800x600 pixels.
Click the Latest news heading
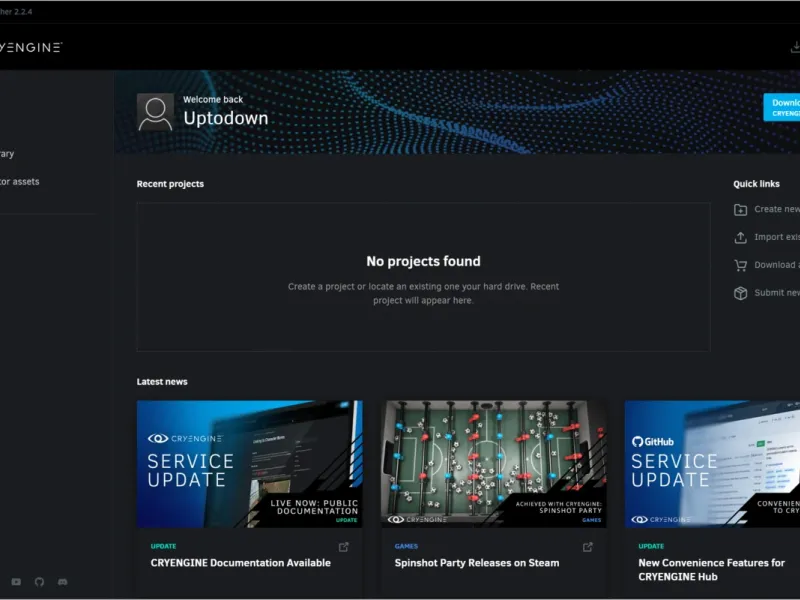[x=162, y=382]
